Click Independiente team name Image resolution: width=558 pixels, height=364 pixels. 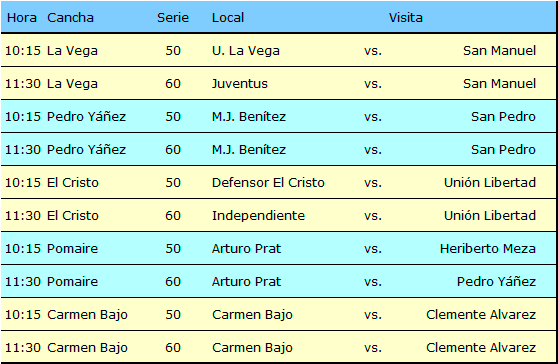click(258, 216)
